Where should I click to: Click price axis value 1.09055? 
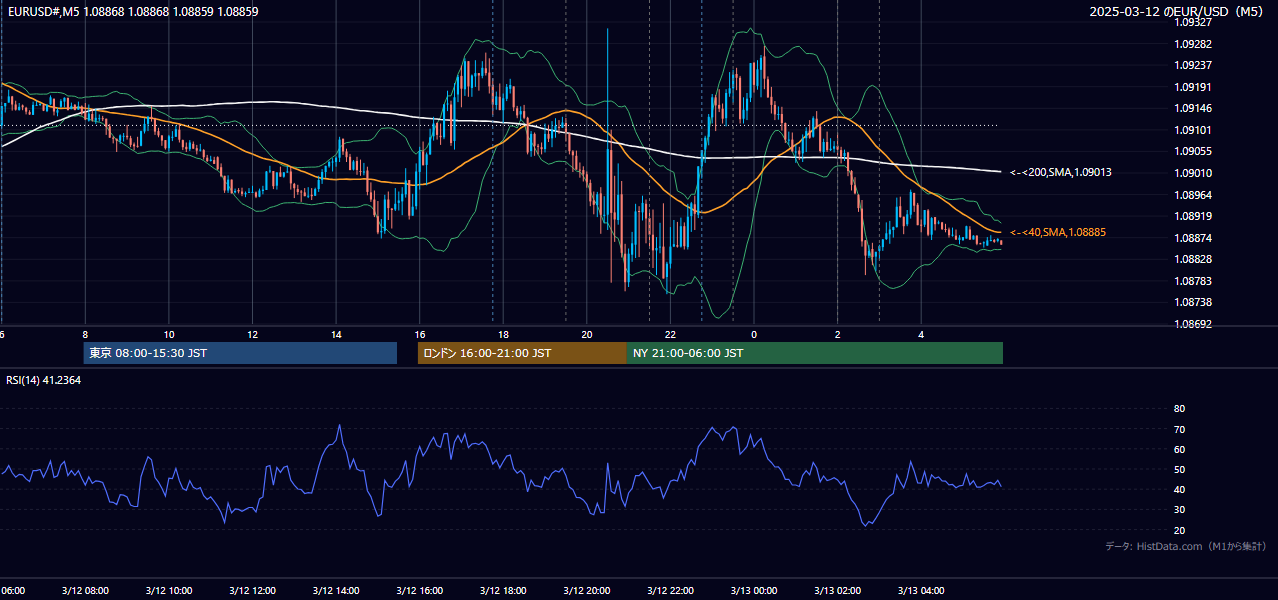1192,151
